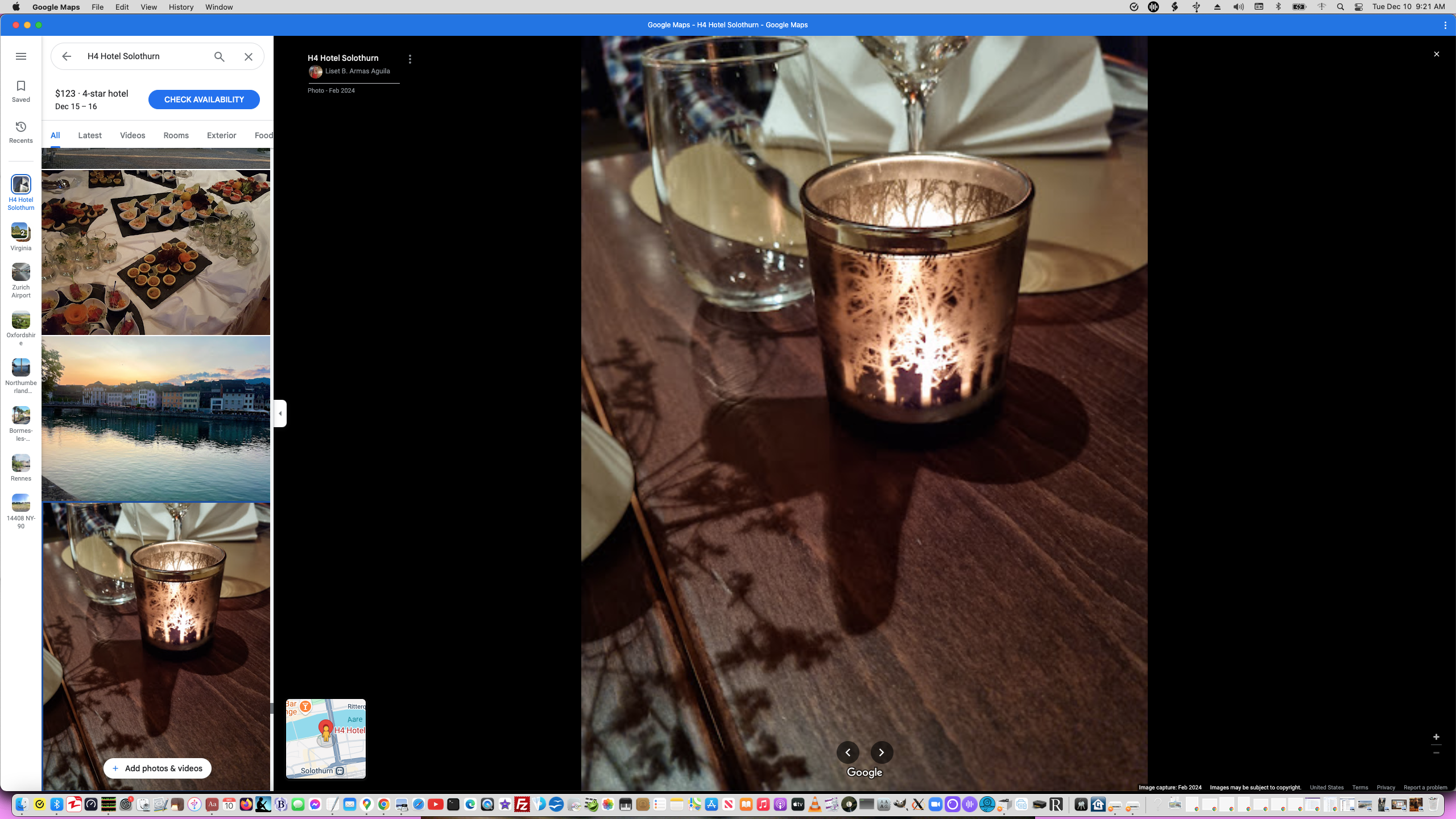Select the Rooms tab
1456x819 pixels.
[x=176, y=135]
